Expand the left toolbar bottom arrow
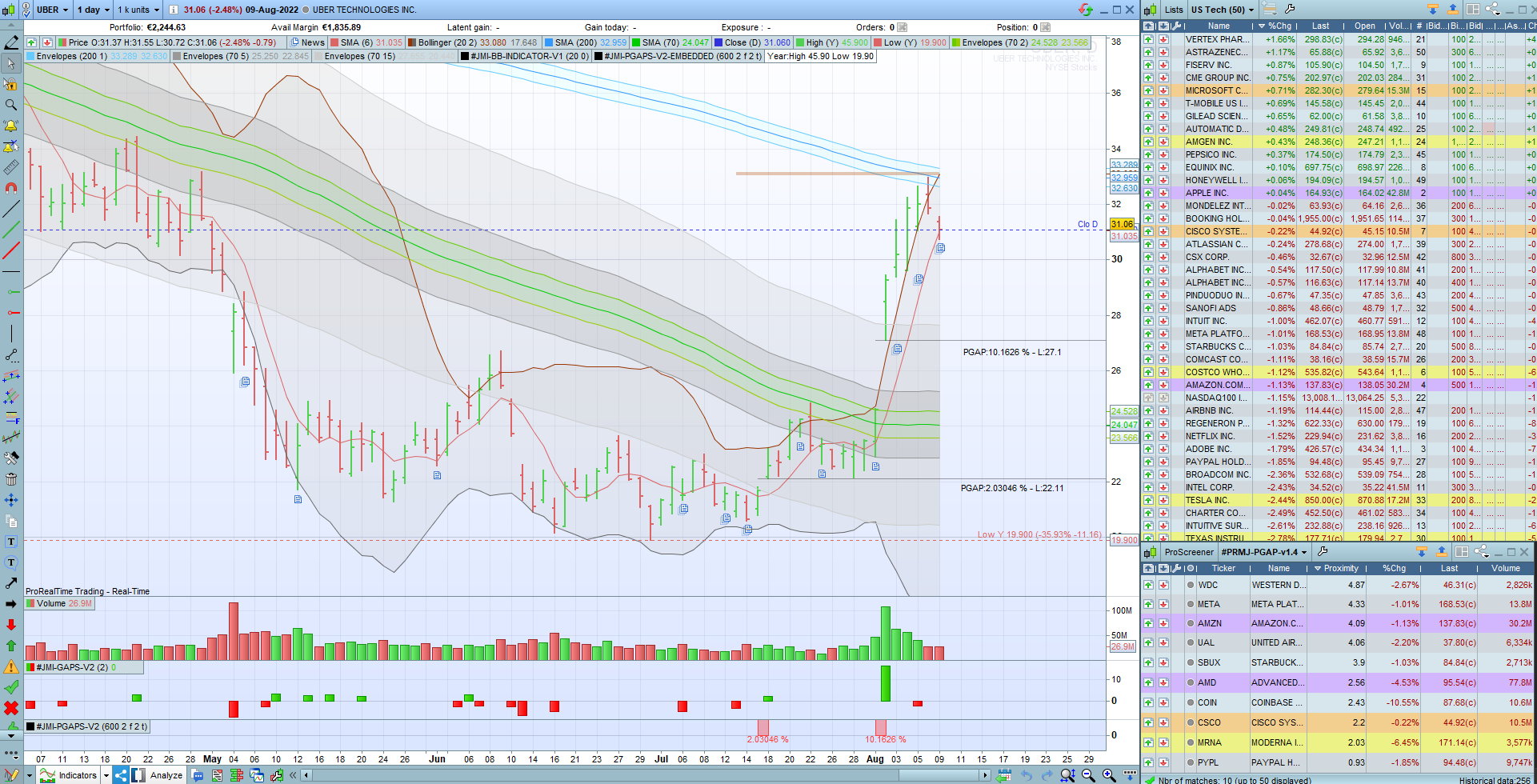The height and width of the screenshot is (784, 1537). tap(11, 734)
